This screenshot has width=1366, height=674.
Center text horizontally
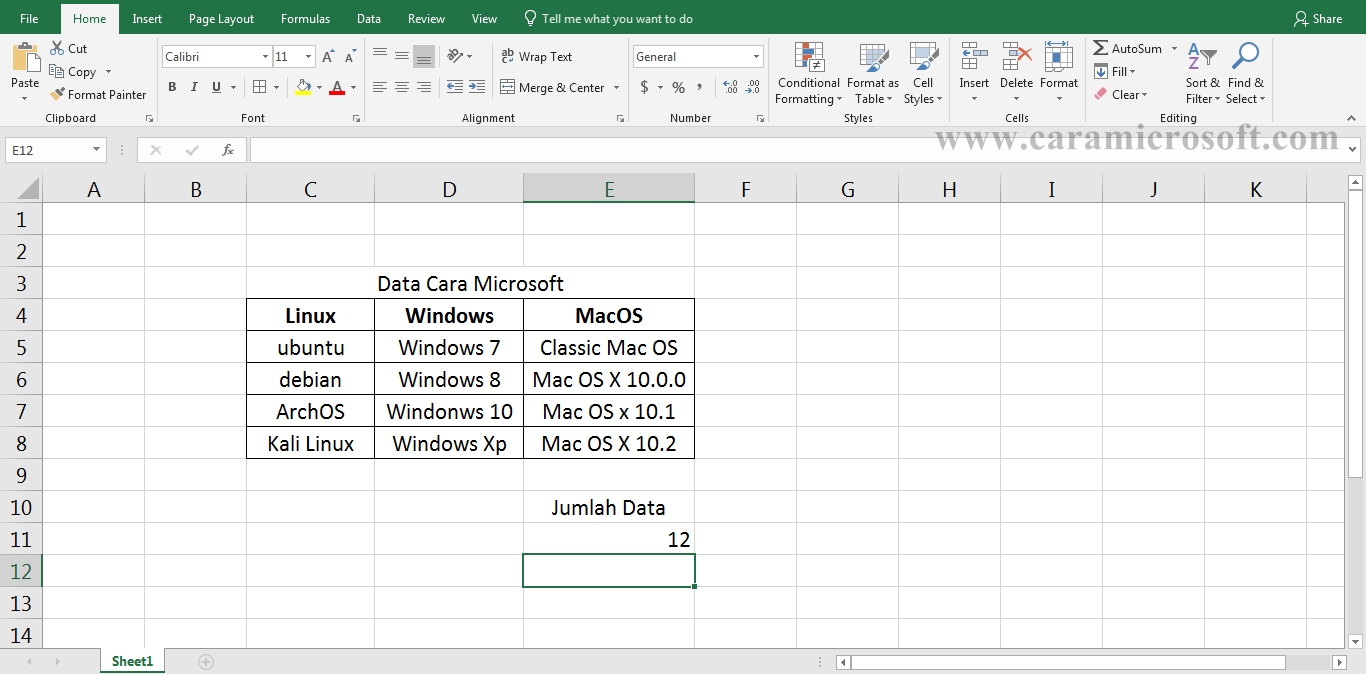pyautogui.click(x=402, y=87)
